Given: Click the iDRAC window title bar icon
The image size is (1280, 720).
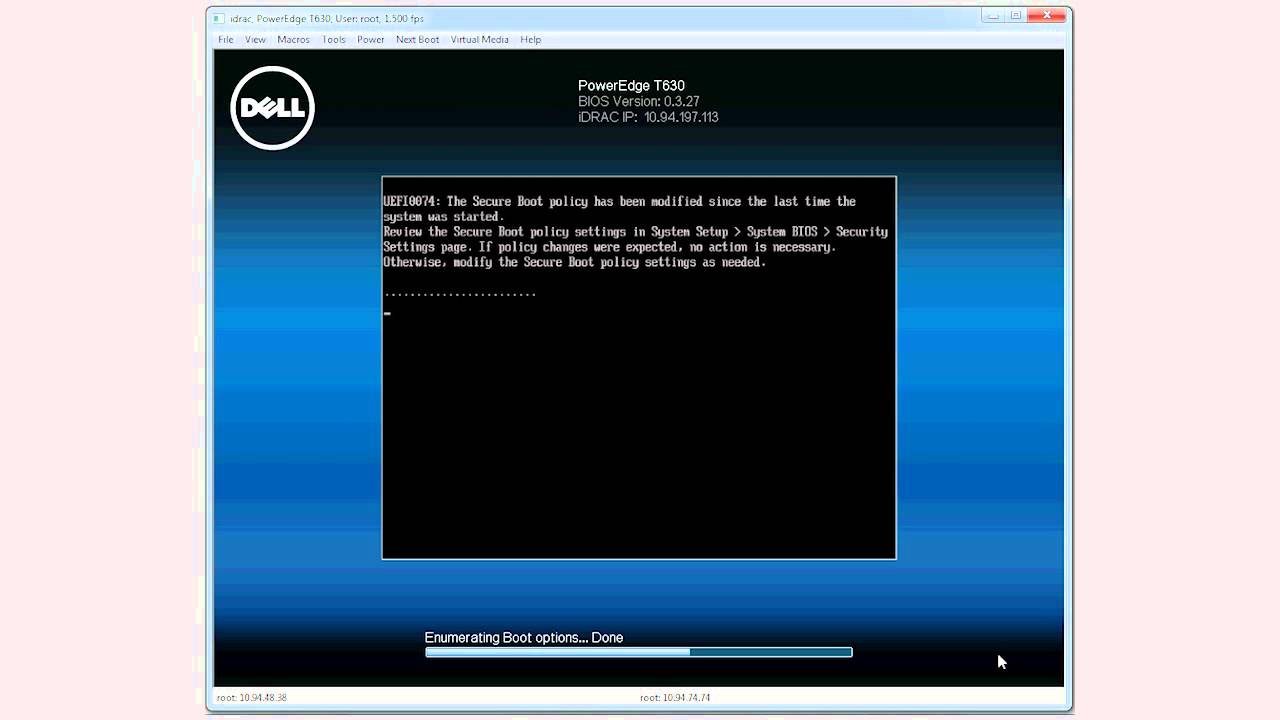Looking at the screenshot, I should pos(218,18).
